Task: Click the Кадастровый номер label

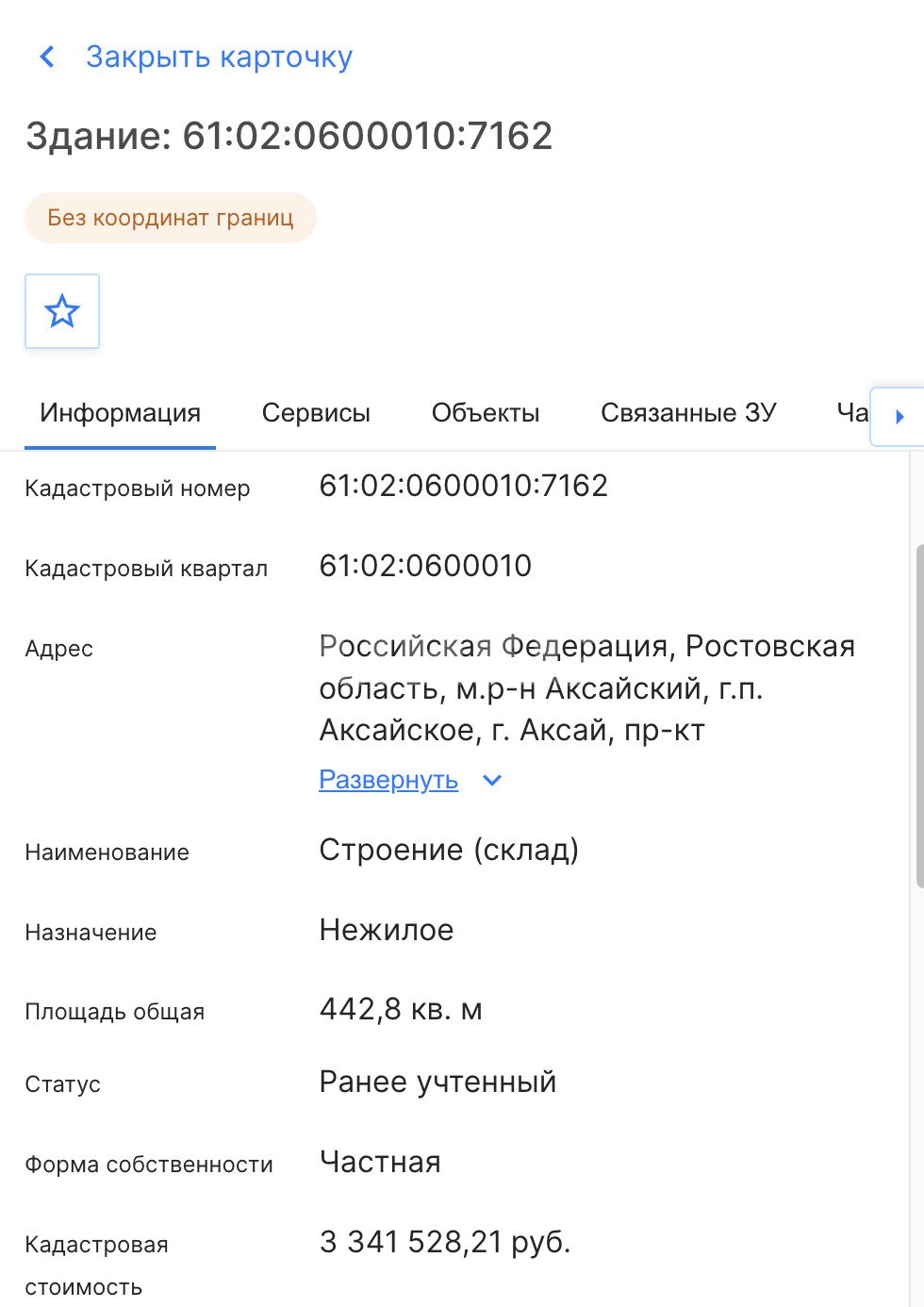Action: (138, 488)
